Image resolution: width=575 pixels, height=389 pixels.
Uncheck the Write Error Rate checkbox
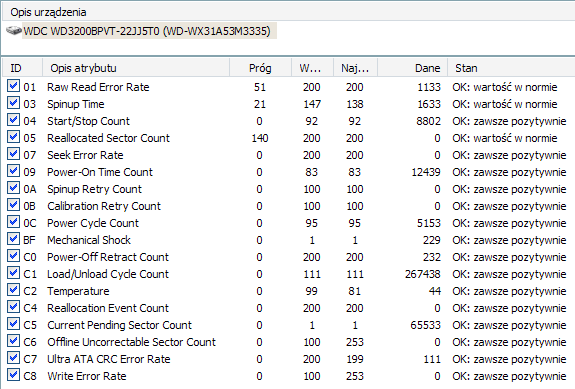click(13, 375)
